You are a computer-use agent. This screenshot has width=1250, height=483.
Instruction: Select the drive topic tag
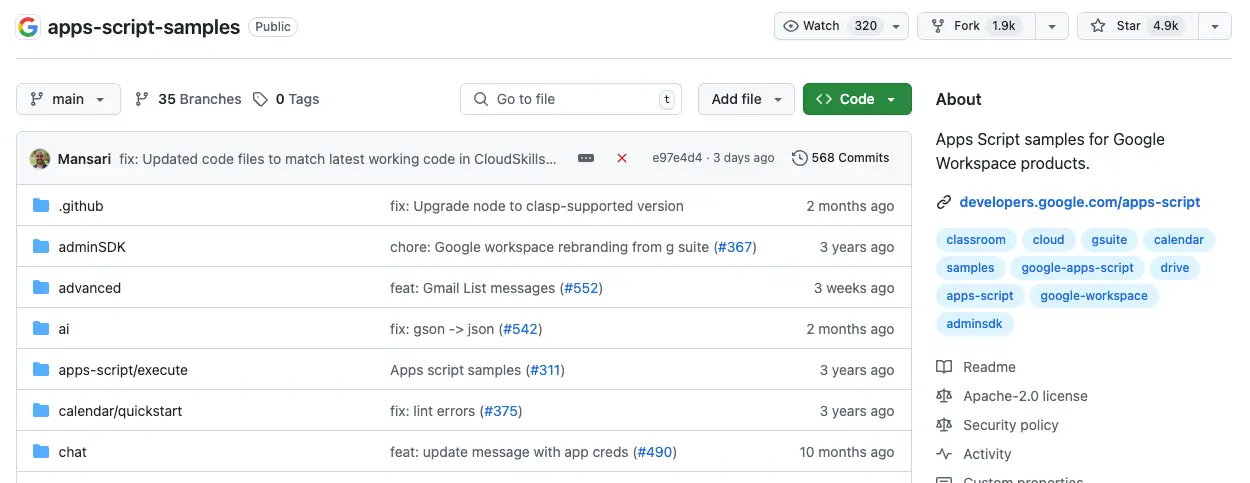click(x=1175, y=268)
